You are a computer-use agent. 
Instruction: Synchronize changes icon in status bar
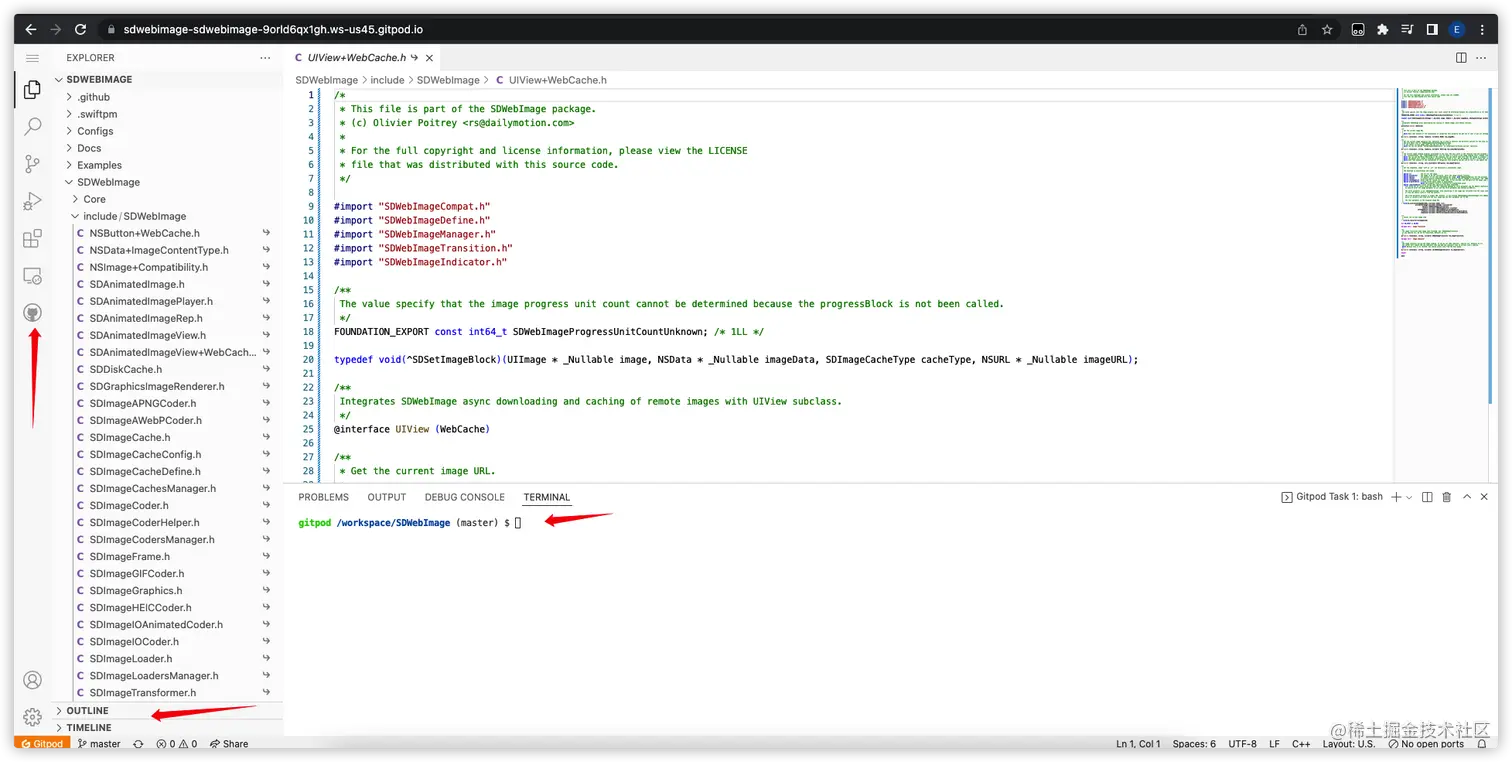138,744
